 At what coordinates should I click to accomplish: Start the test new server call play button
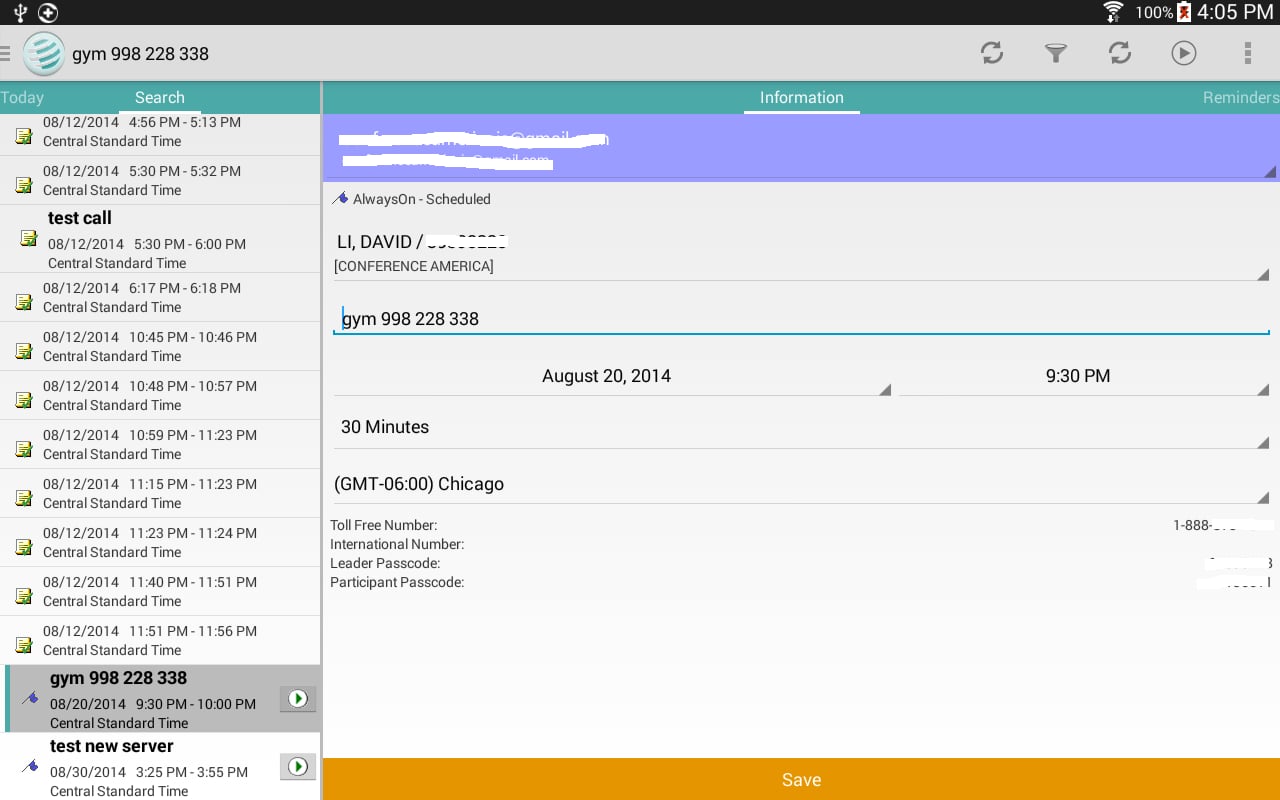click(298, 767)
